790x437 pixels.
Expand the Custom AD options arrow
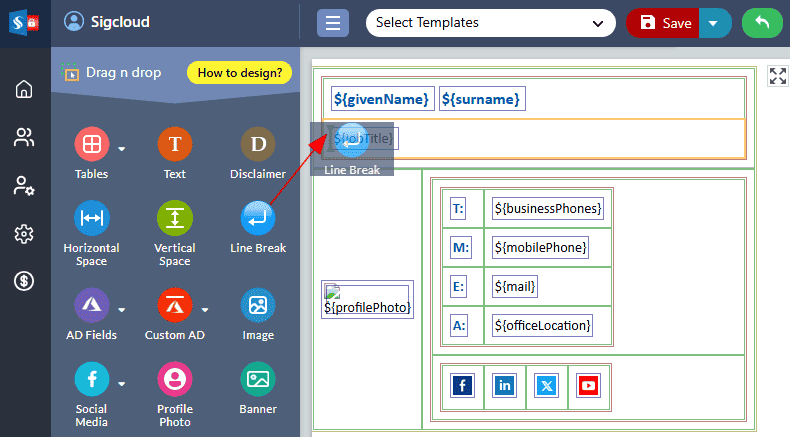[x=205, y=308]
